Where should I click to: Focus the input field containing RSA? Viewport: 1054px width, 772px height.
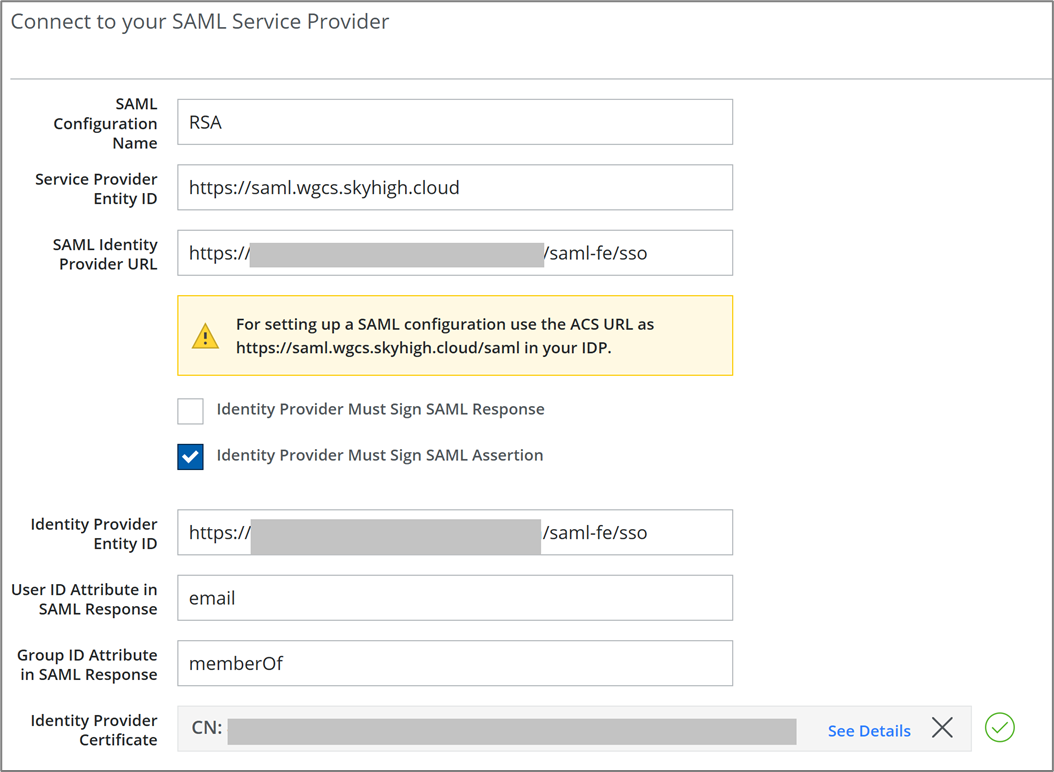(x=454, y=122)
